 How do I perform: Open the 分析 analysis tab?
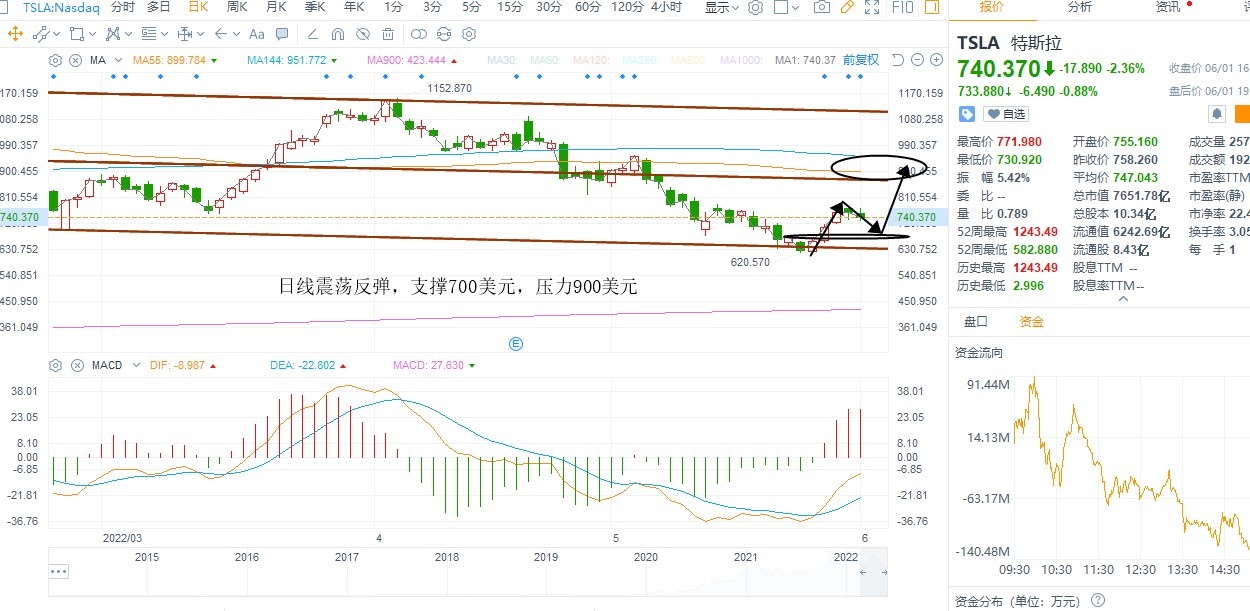coord(1080,6)
